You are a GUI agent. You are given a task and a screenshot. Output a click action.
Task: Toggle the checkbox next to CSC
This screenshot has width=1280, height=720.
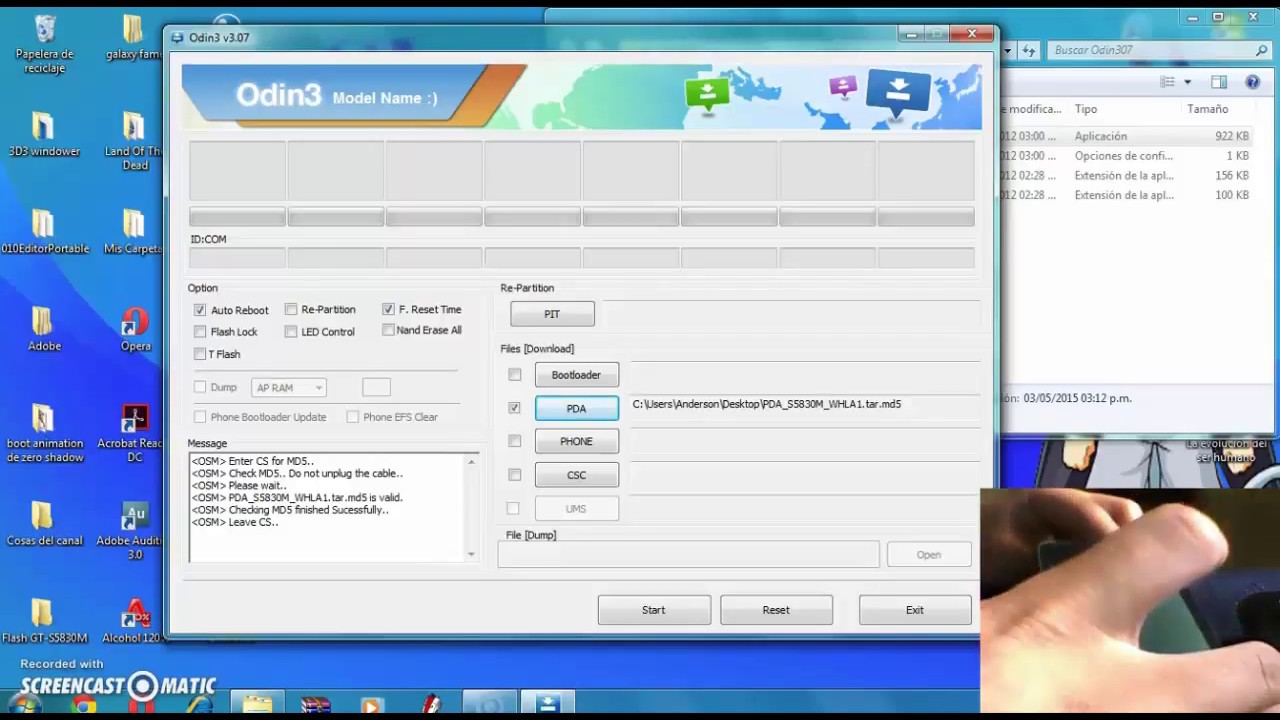[514, 475]
